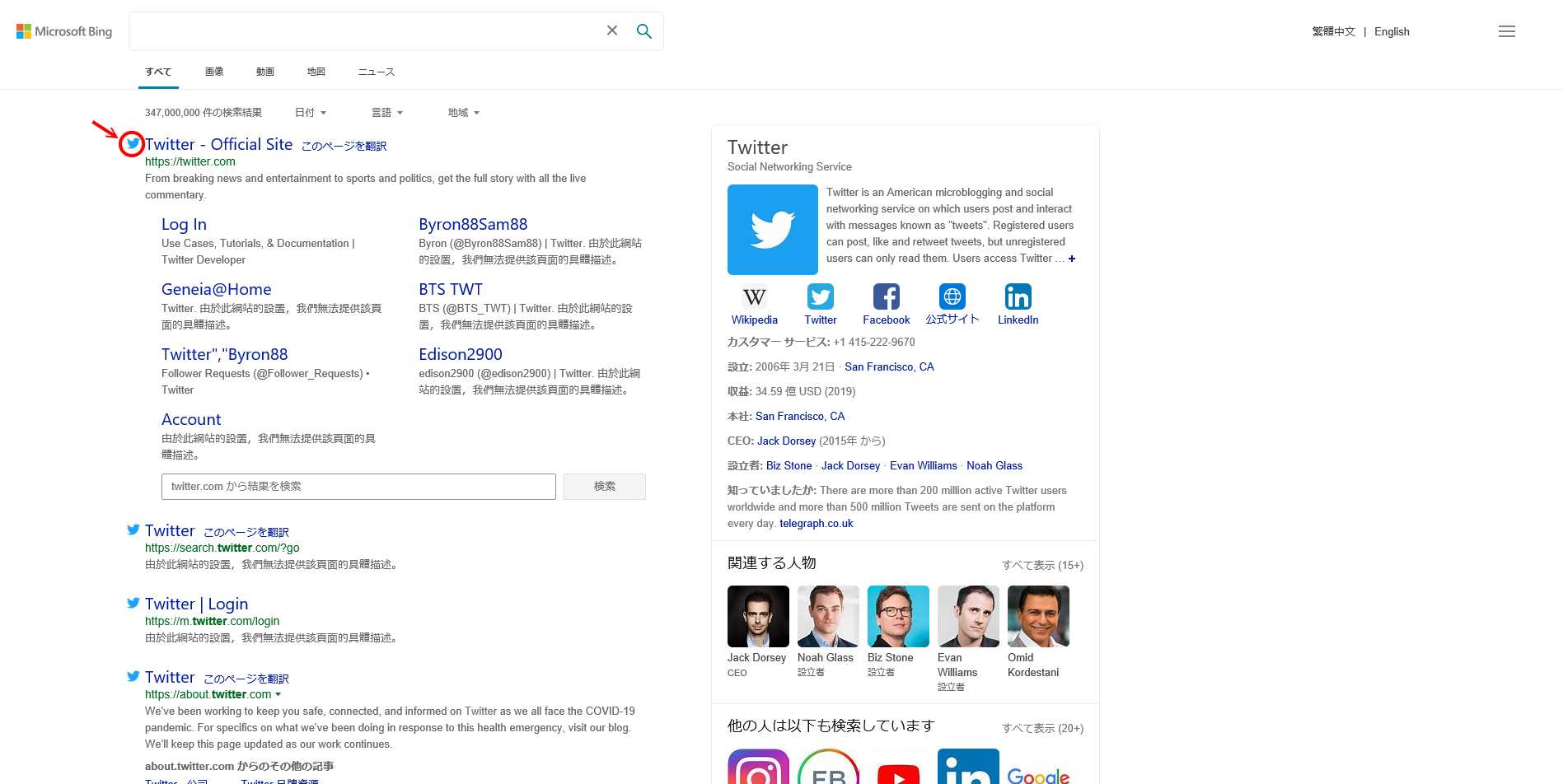This screenshot has width=1563, height=784.
Task: Open the YouTube related search icon
Action: click(898, 768)
